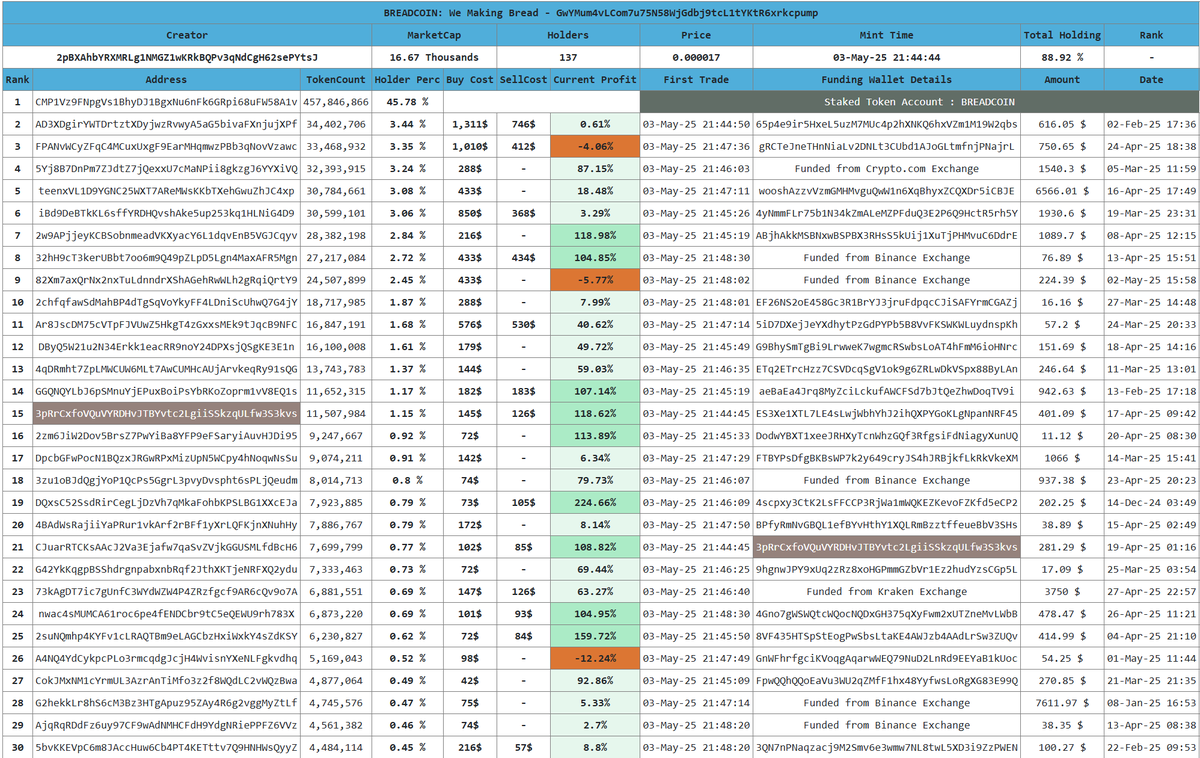Click the price value 0.000017
This screenshot has height=758, width=1200.
tap(695, 57)
